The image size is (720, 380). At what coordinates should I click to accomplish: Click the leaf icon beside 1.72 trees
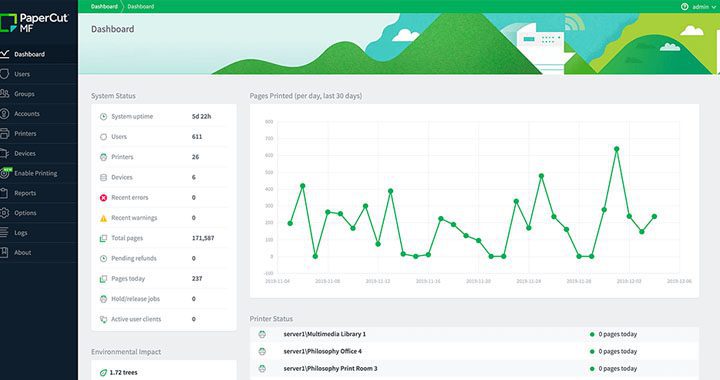103,373
